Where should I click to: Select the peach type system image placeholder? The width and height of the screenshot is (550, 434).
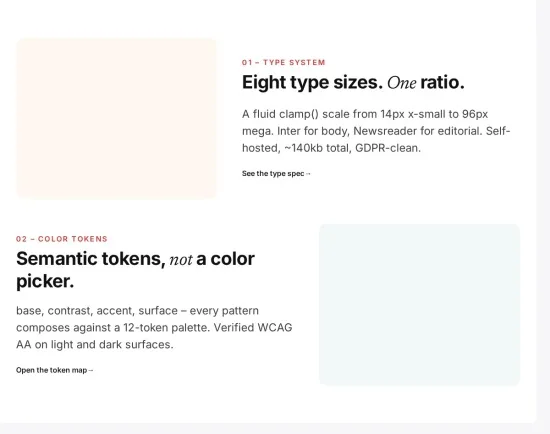tap(117, 119)
